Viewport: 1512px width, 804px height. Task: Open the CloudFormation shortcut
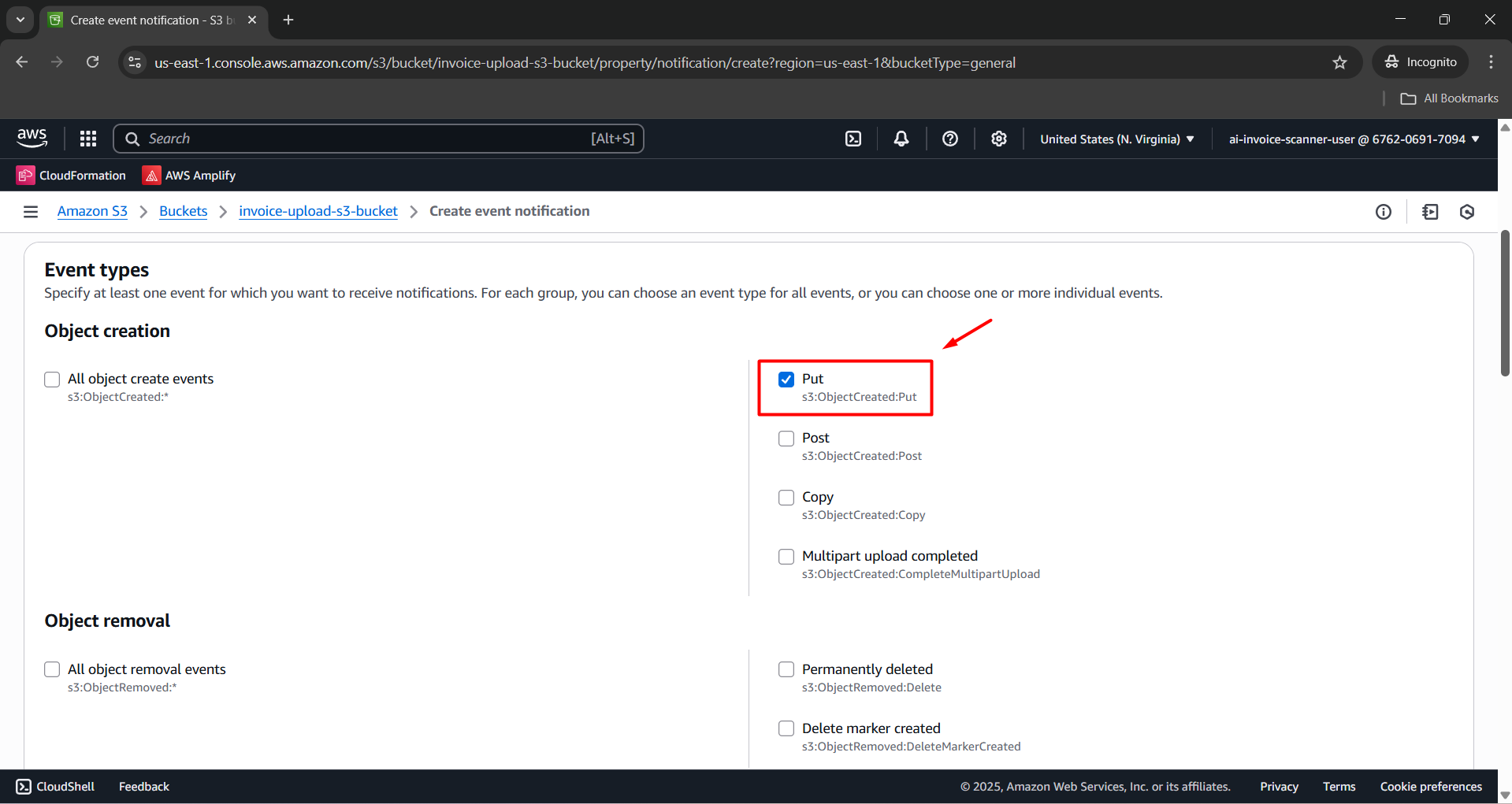click(72, 176)
